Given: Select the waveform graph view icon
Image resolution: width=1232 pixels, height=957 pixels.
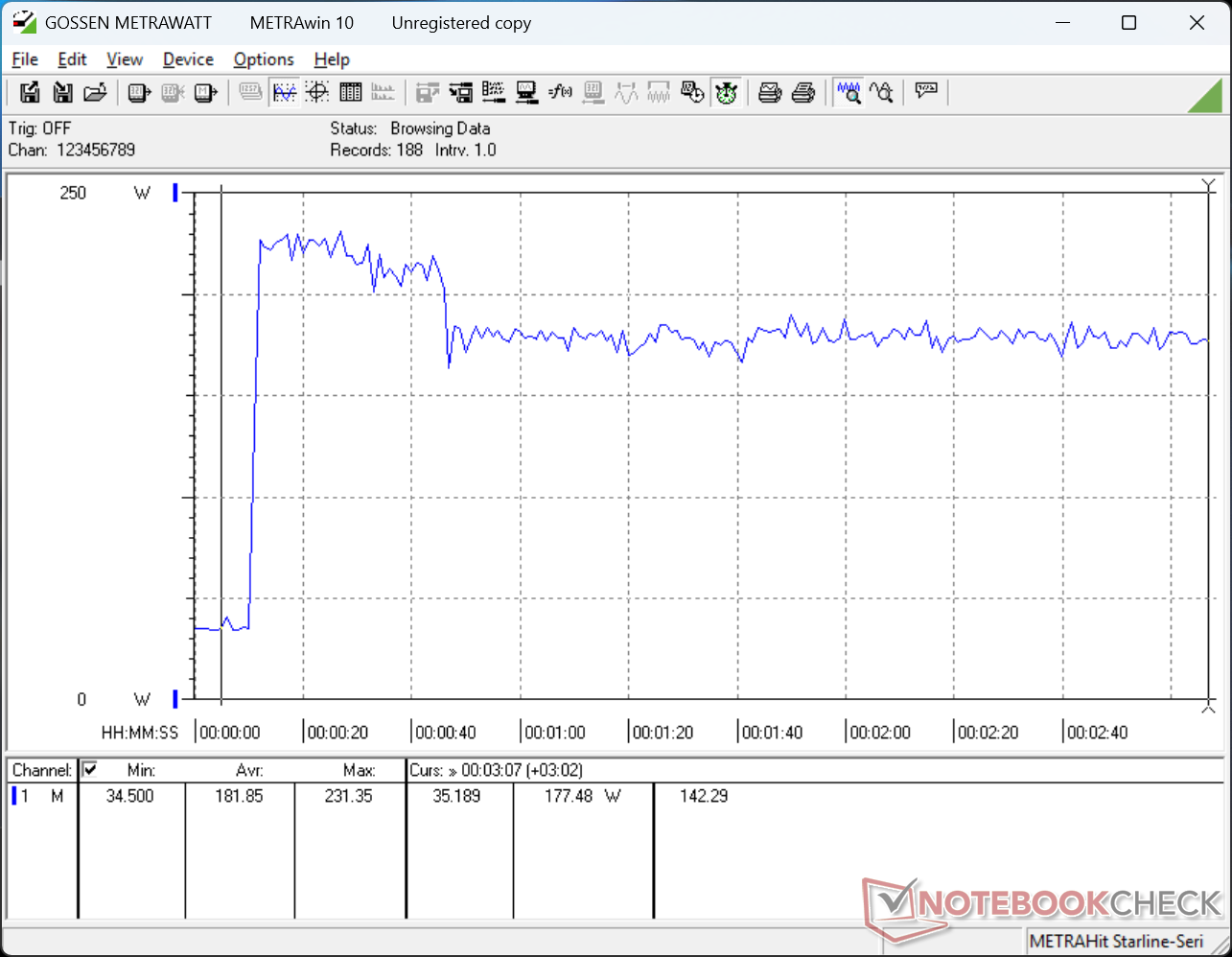Looking at the screenshot, I should click(285, 92).
